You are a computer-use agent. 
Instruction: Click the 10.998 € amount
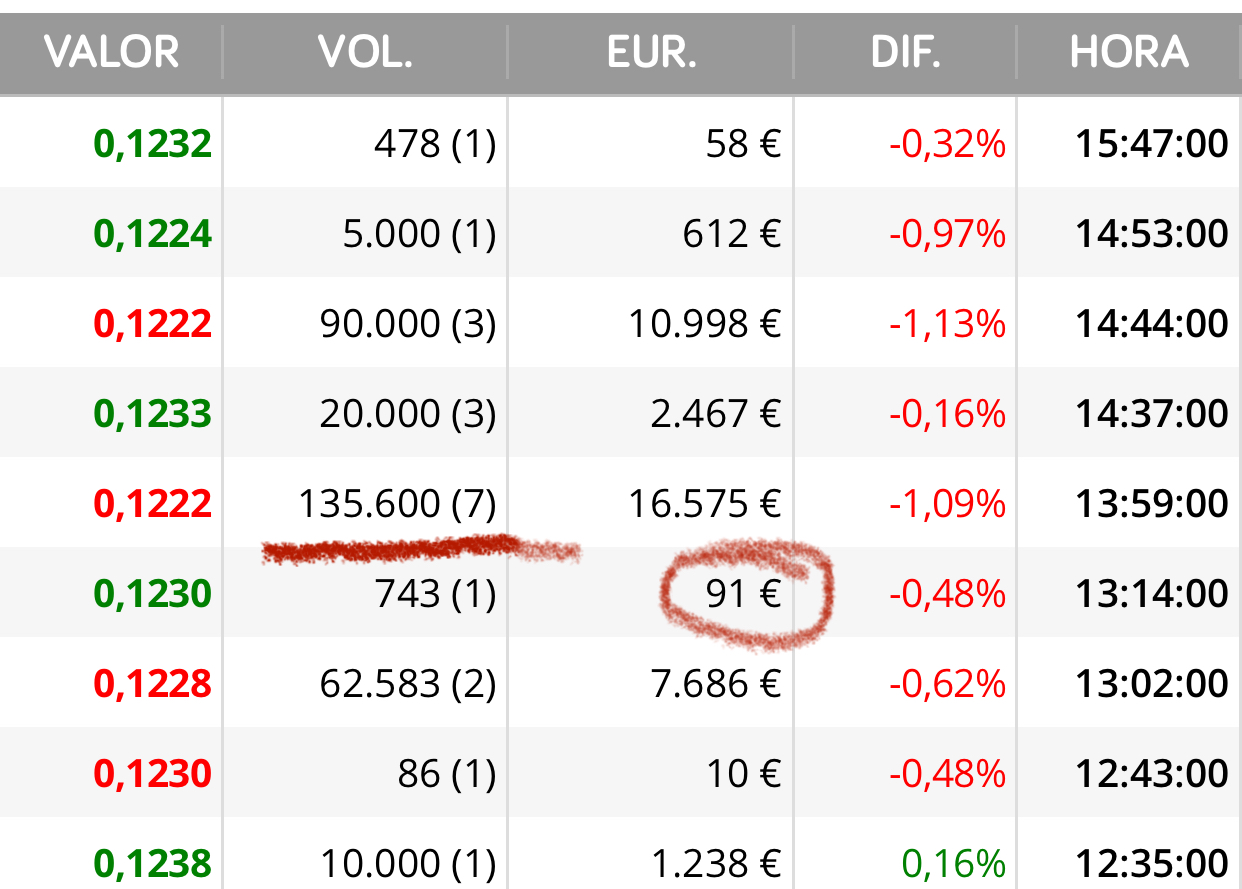[704, 324]
